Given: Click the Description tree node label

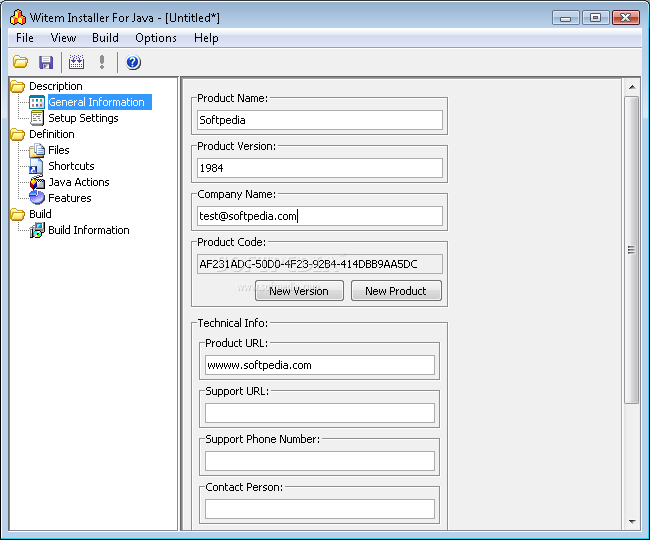Looking at the screenshot, I should coord(56,86).
